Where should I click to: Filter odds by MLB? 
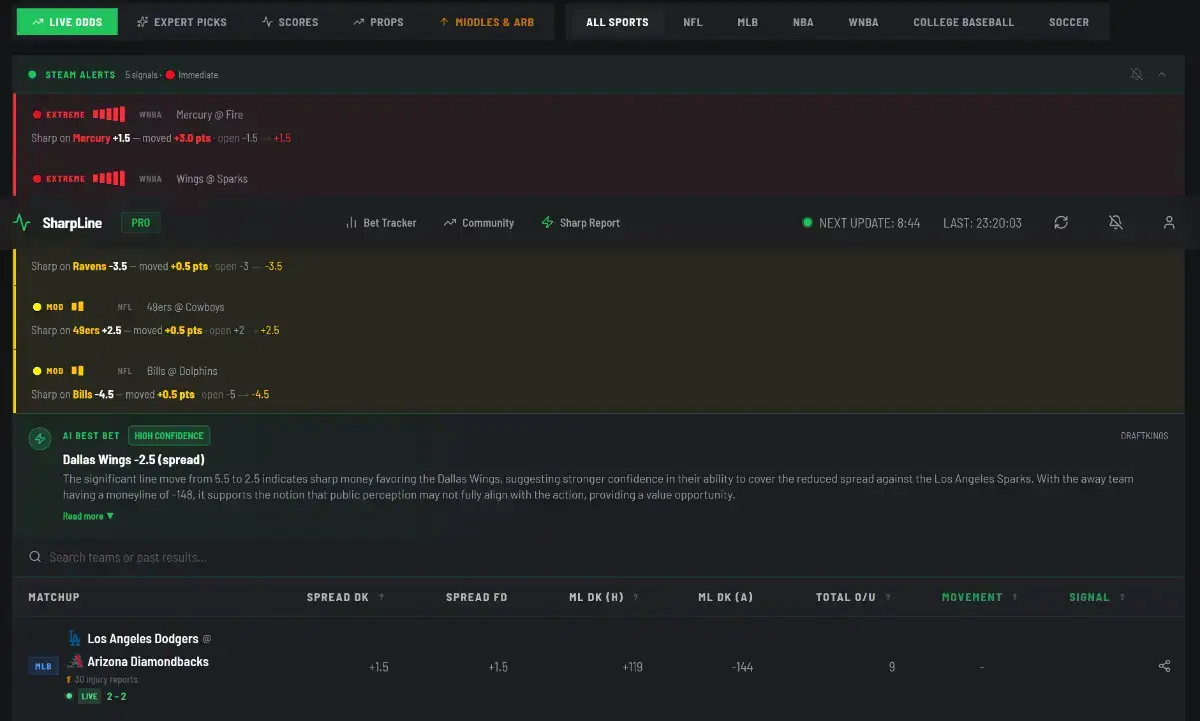(x=748, y=22)
